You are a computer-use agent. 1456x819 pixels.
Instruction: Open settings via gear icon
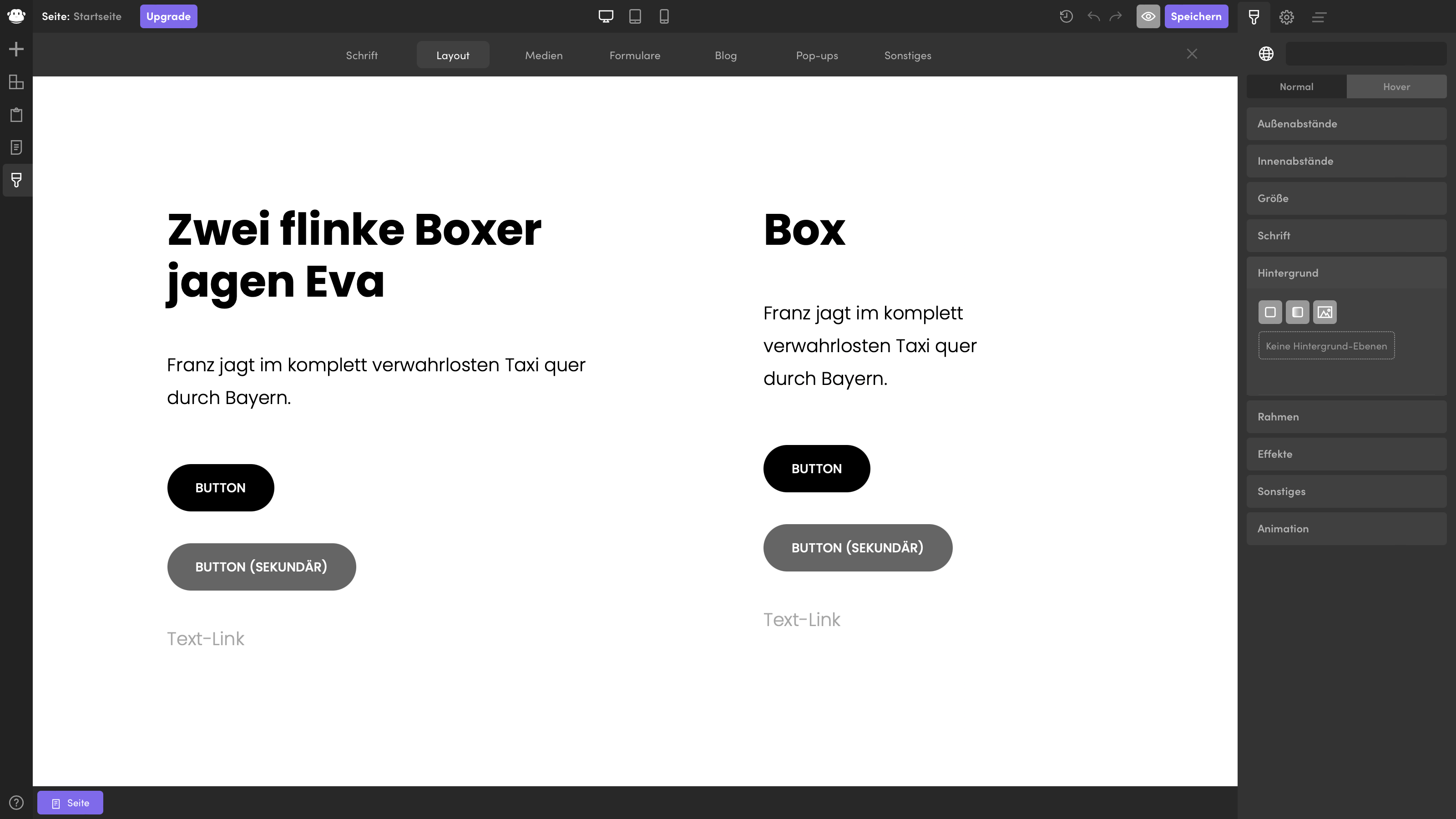pyautogui.click(x=1286, y=17)
